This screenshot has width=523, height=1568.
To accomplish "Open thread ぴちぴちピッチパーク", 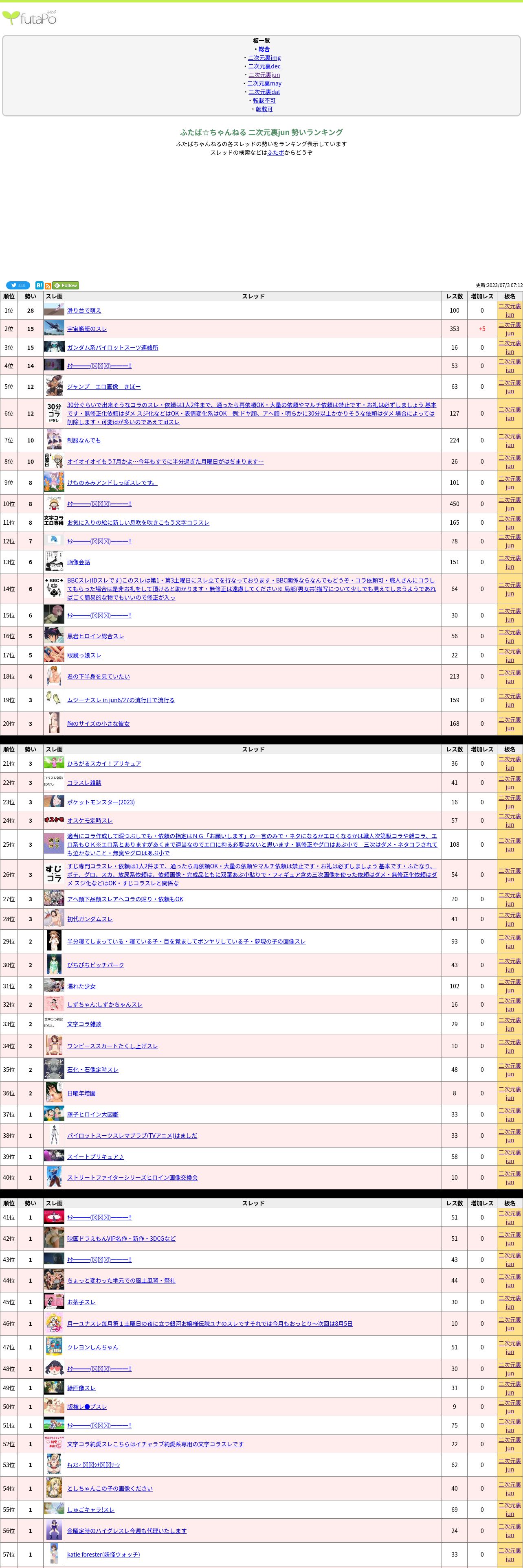I will [96, 965].
